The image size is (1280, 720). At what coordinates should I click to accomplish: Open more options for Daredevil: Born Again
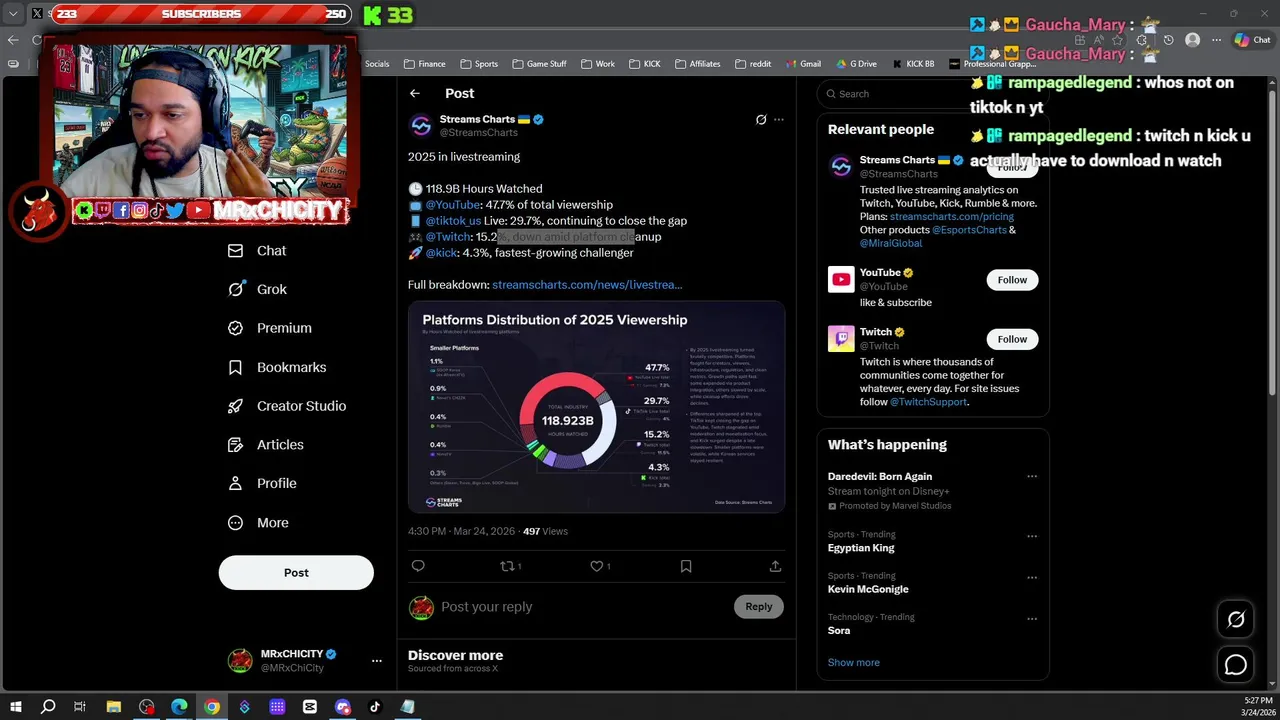pos(1032,477)
